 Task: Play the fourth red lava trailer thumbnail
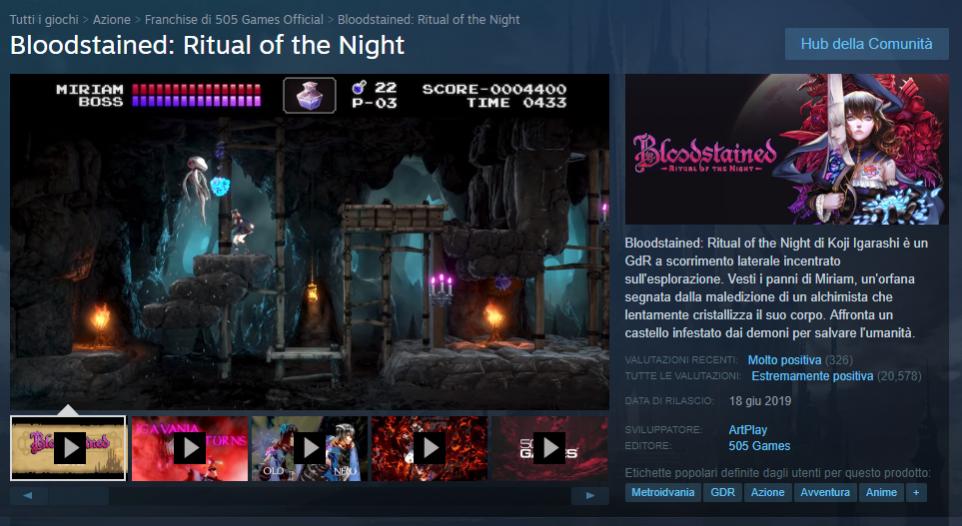[429, 448]
